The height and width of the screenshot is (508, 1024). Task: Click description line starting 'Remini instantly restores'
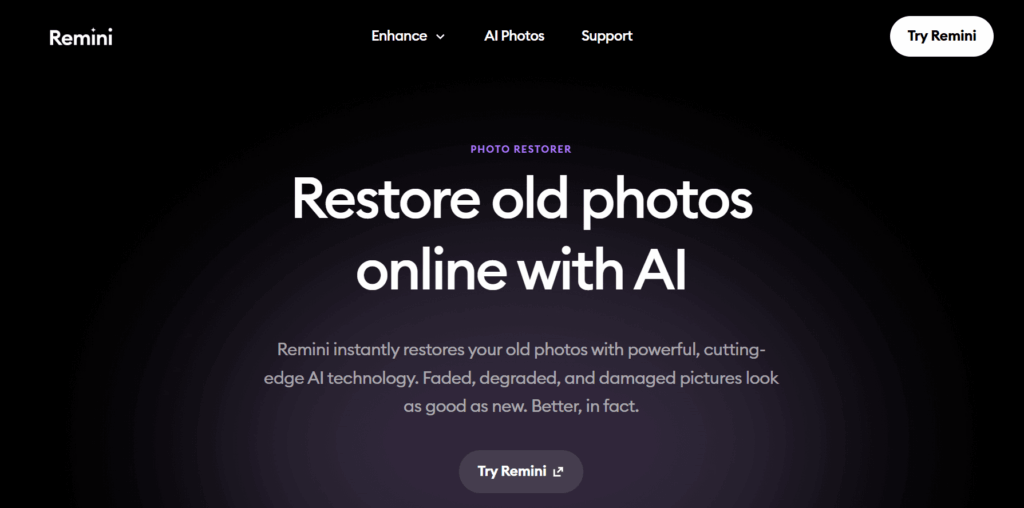pyautogui.click(x=521, y=350)
